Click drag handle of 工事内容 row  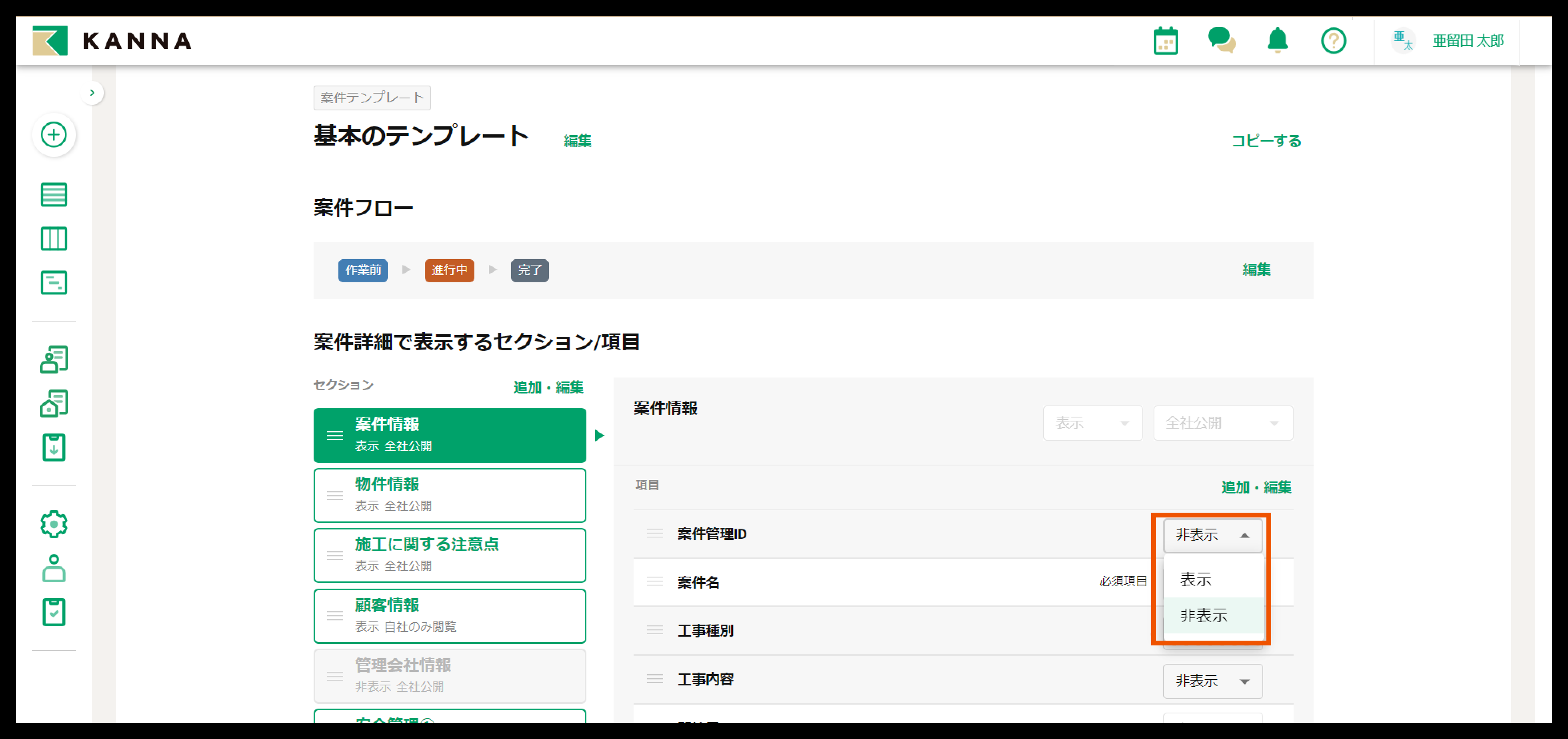click(655, 679)
